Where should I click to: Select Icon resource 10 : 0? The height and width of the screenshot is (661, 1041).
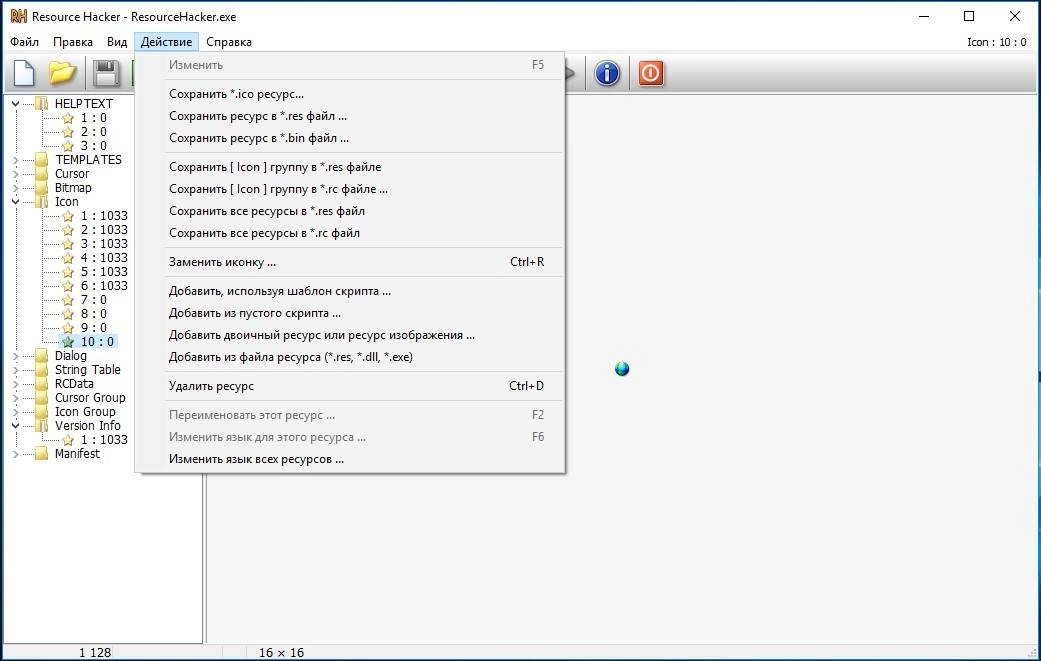coord(98,342)
